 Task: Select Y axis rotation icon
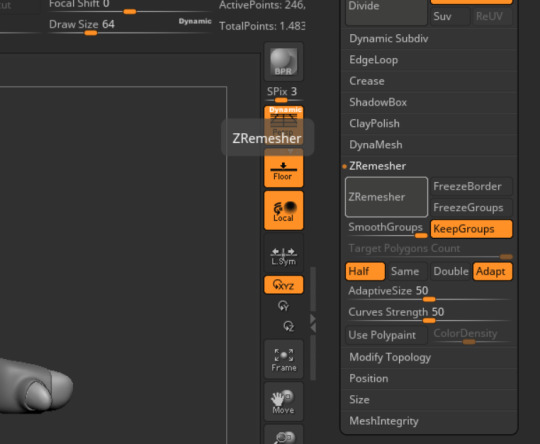(x=283, y=306)
